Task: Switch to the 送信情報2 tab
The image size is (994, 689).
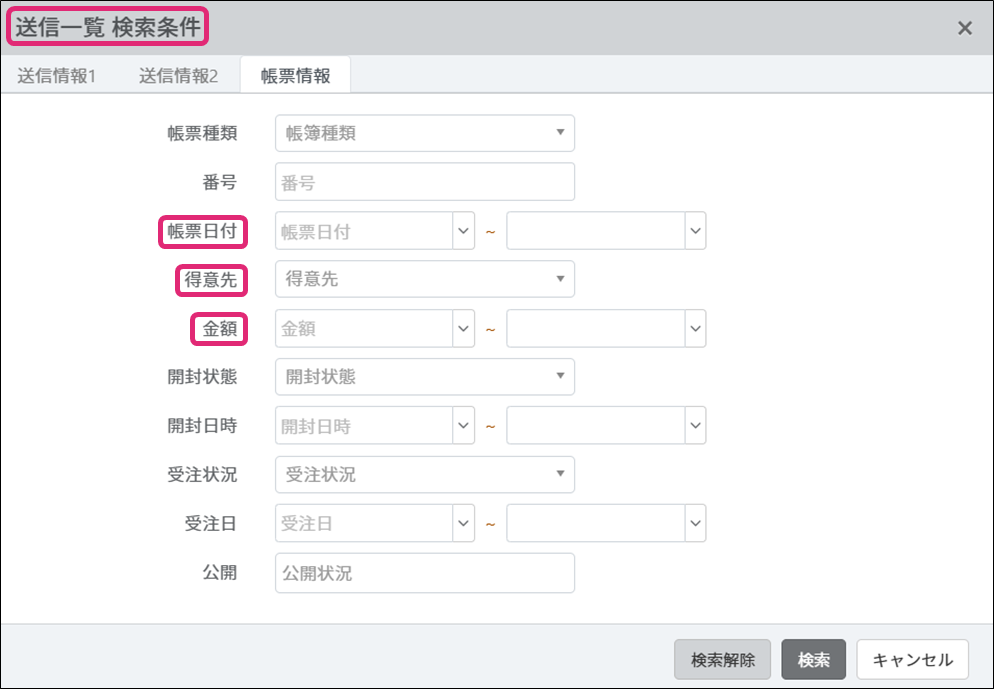Action: 178,76
